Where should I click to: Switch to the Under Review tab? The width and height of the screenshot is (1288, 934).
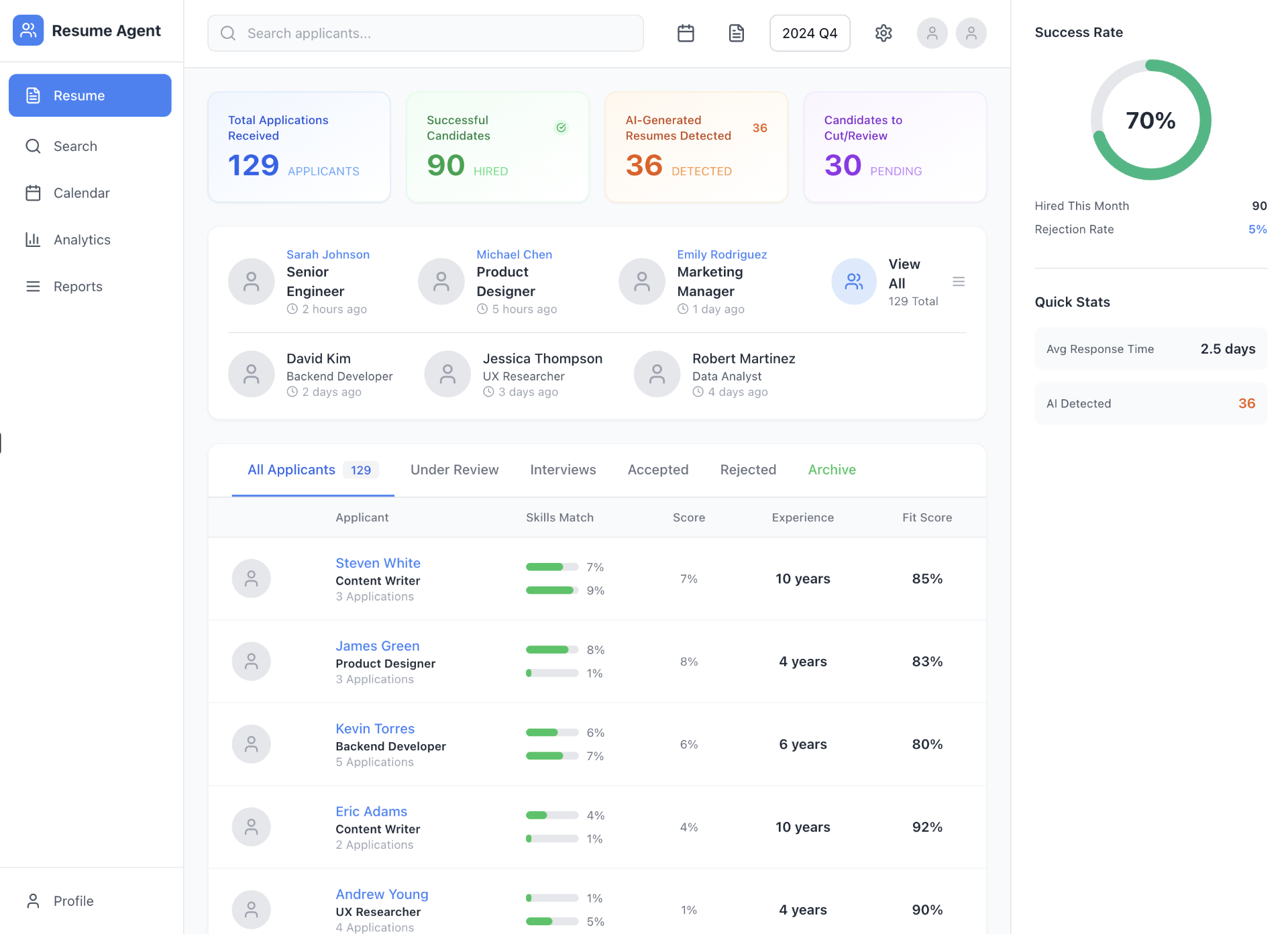(454, 470)
